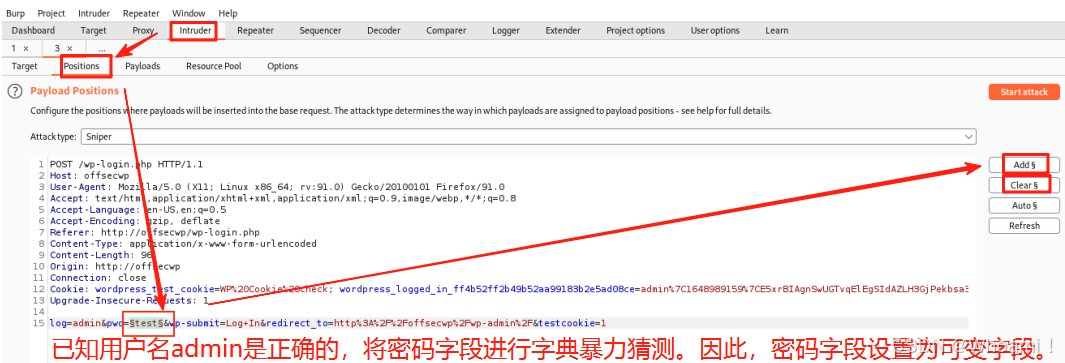Image resolution: width=1065 pixels, height=363 pixels.
Task: Click the Clear § button
Action: click(1024, 185)
